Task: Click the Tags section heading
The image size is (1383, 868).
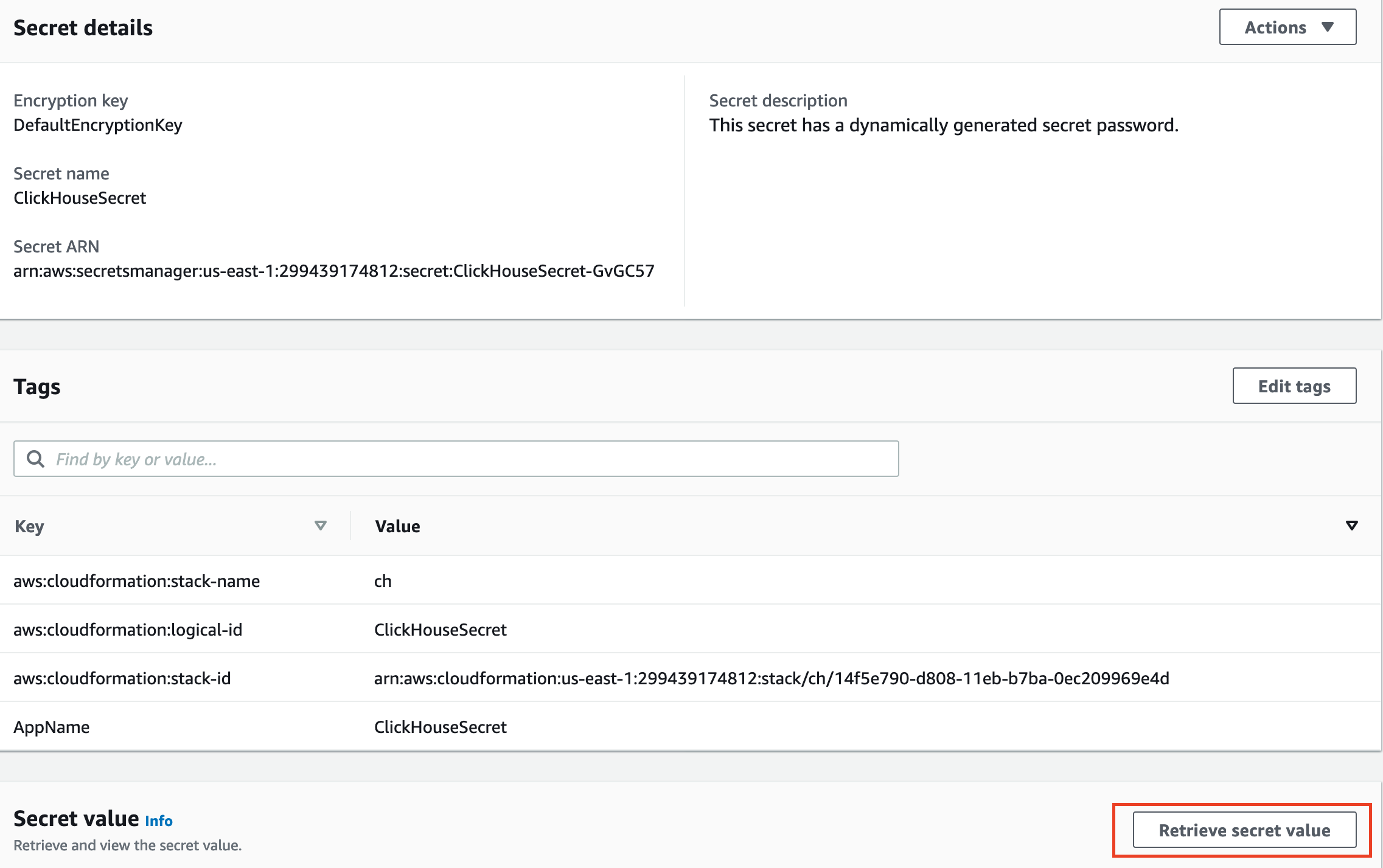Action: (37, 387)
